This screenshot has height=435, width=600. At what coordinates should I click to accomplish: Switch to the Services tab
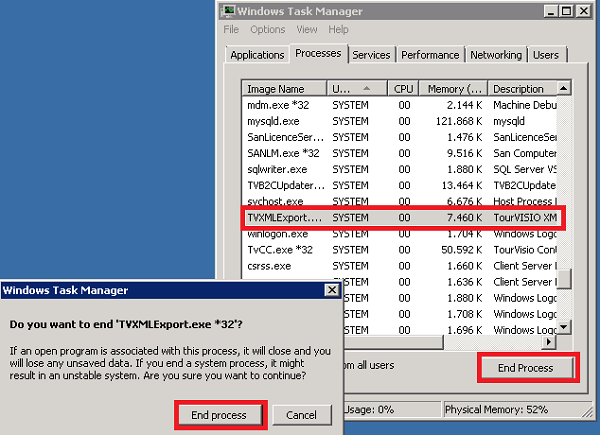(372, 55)
